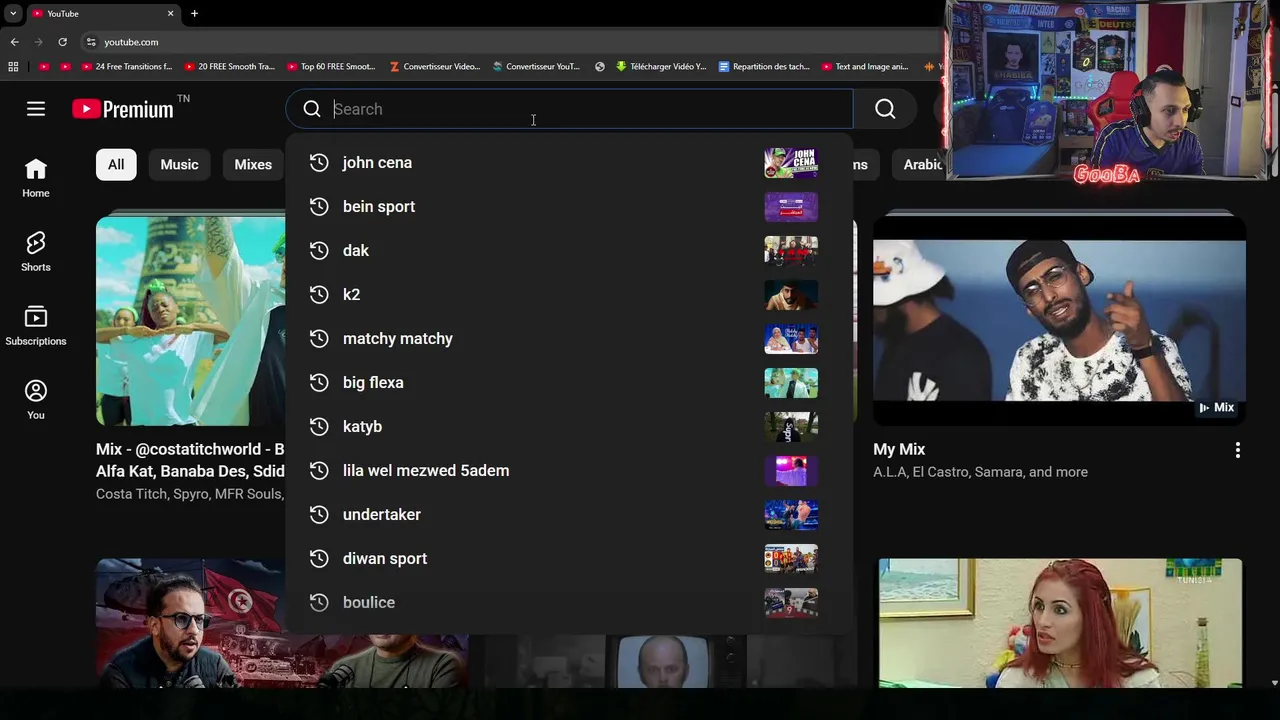Open more options for My Mix

pyautogui.click(x=1237, y=450)
